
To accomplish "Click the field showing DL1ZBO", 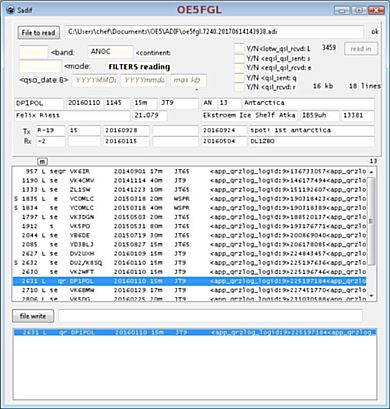I will (312, 141).
